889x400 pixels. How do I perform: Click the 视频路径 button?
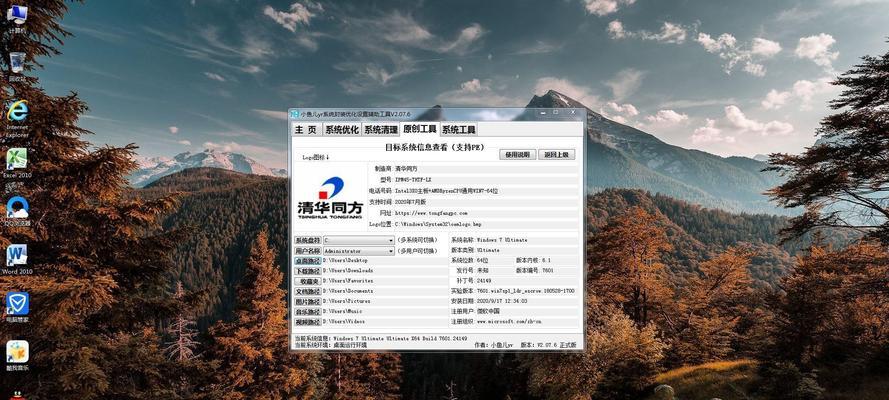307,322
